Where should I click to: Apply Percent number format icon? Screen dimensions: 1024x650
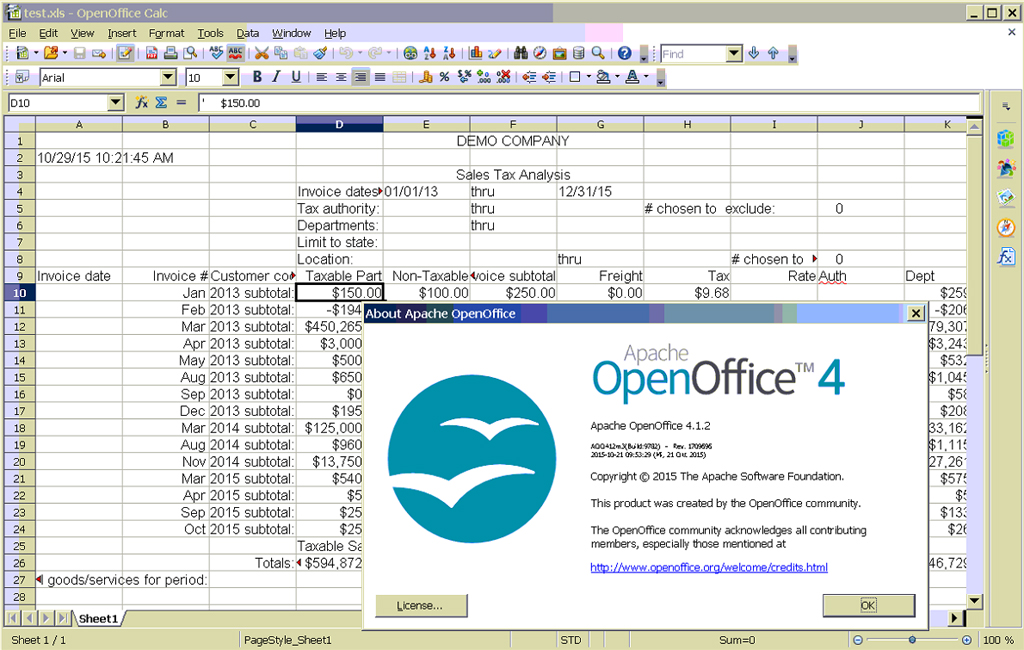pyautogui.click(x=445, y=77)
